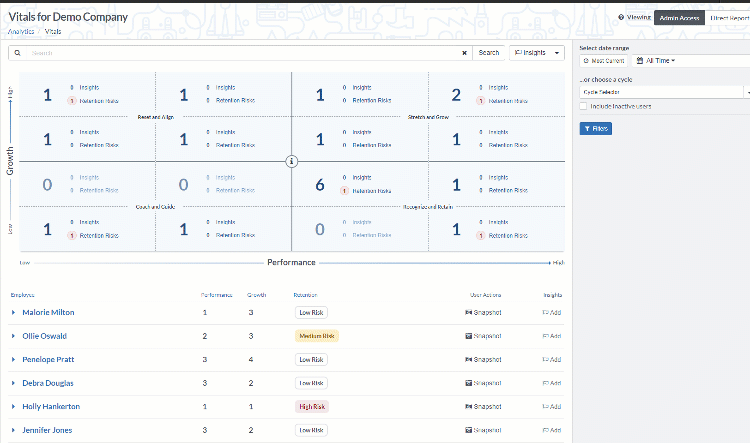Click the Most Current button
Image resolution: width=750 pixels, height=443 pixels.
(x=604, y=61)
